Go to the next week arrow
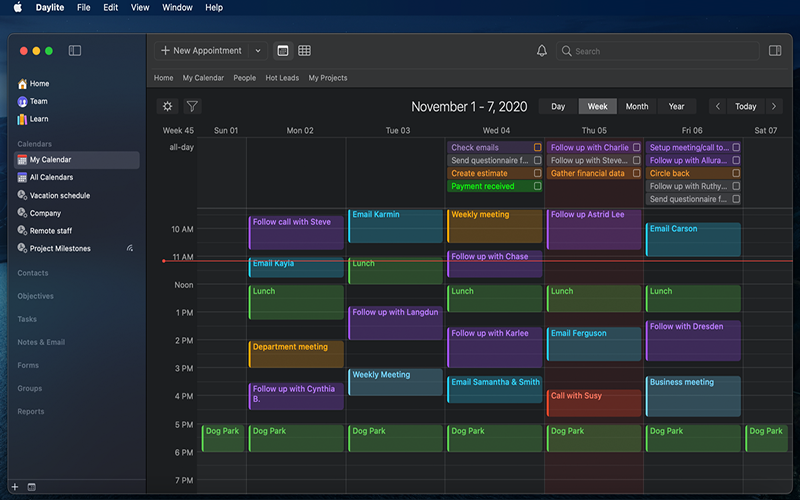This screenshot has width=800, height=500. click(x=774, y=106)
